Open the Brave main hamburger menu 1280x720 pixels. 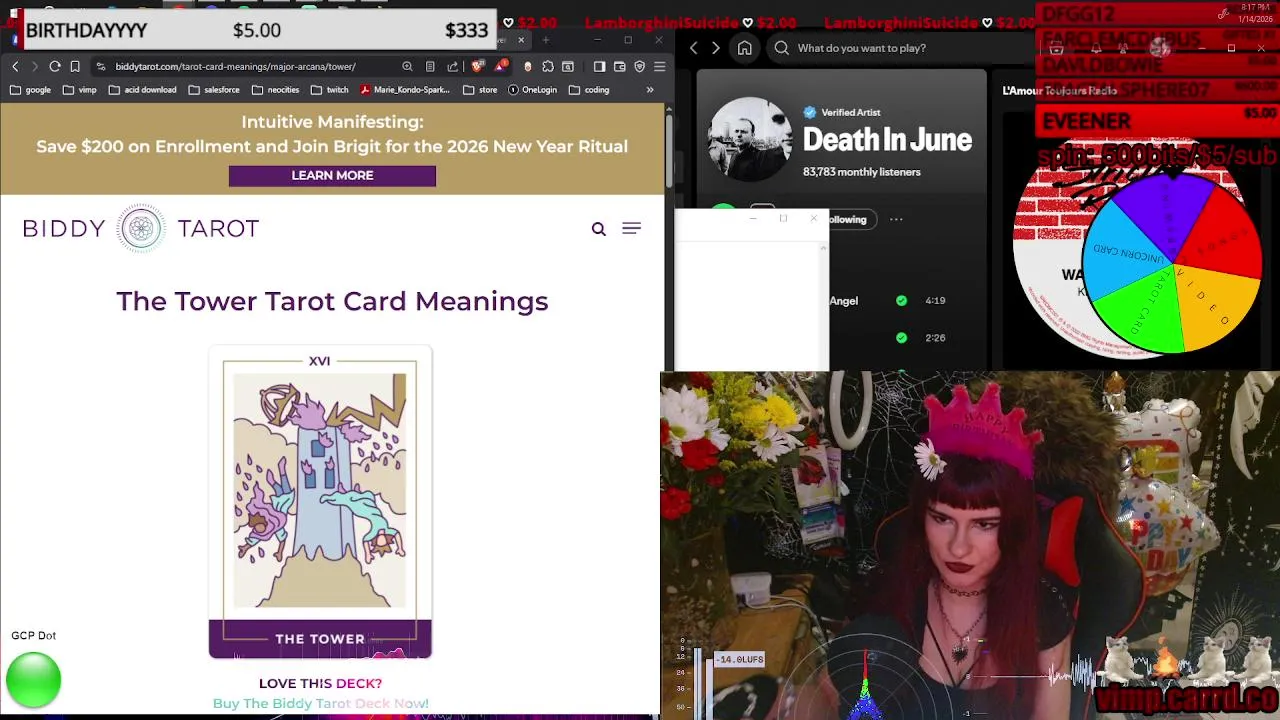pyautogui.click(x=659, y=66)
